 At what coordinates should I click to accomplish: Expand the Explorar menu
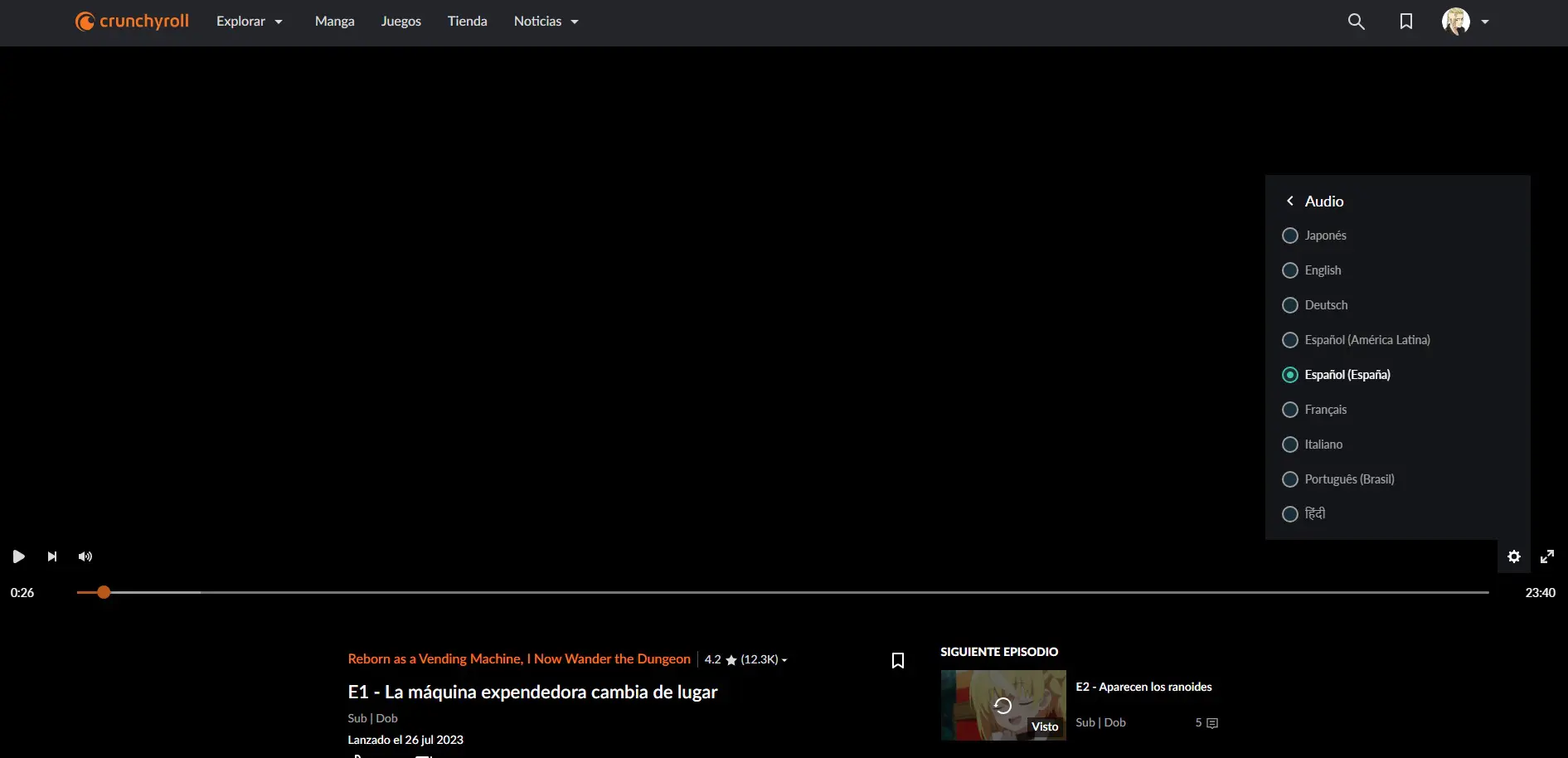tap(250, 22)
